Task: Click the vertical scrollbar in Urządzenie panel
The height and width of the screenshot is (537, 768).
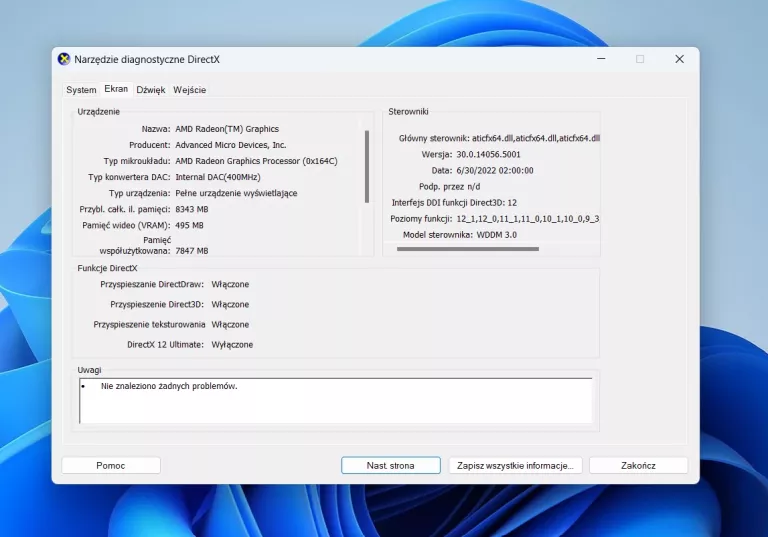Action: coord(367,165)
